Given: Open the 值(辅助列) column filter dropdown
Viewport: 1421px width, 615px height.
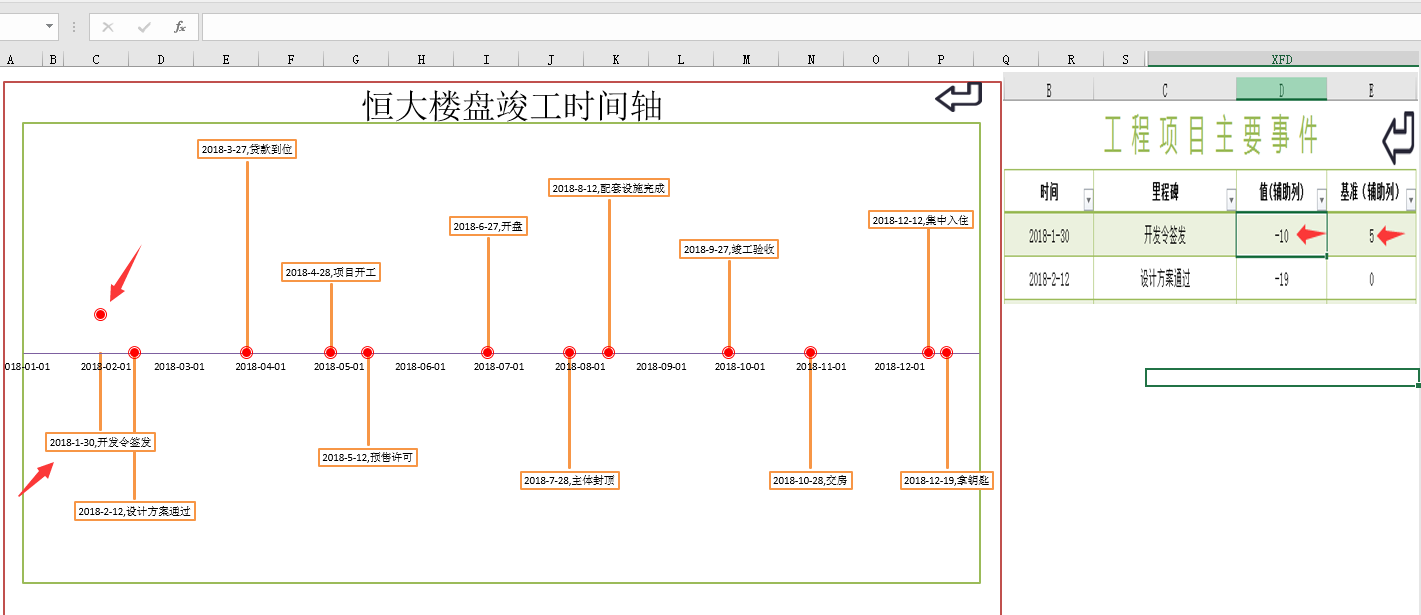Looking at the screenshot, I should (1321, 199).
